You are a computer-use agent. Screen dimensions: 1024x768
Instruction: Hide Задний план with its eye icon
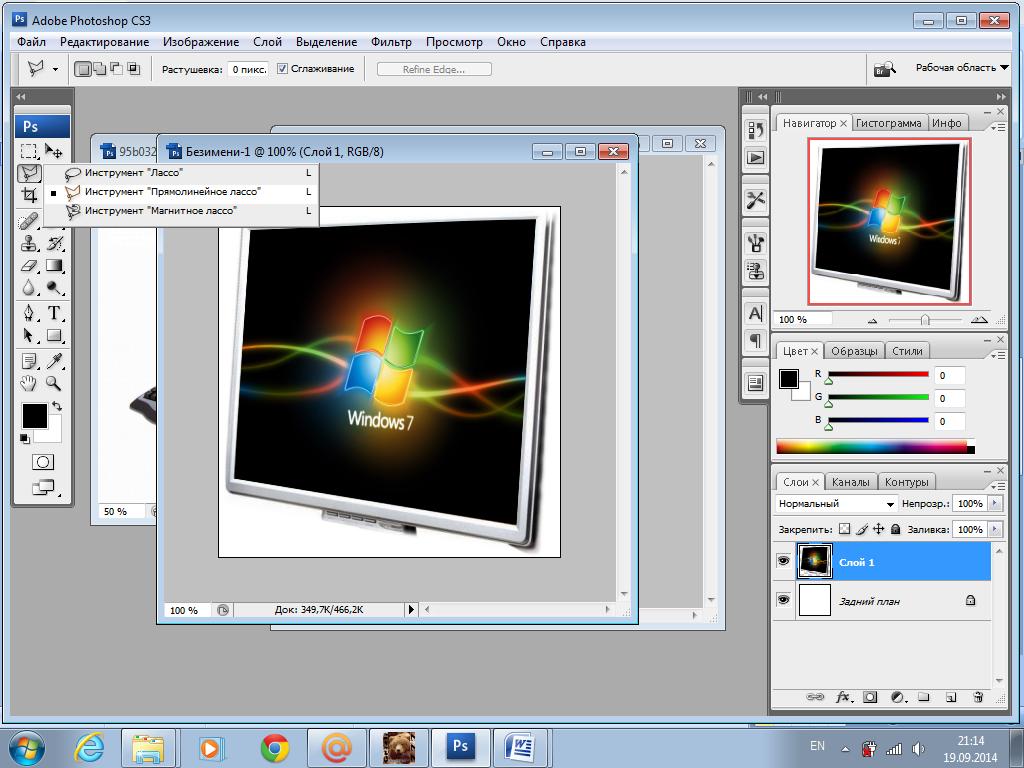783,600
